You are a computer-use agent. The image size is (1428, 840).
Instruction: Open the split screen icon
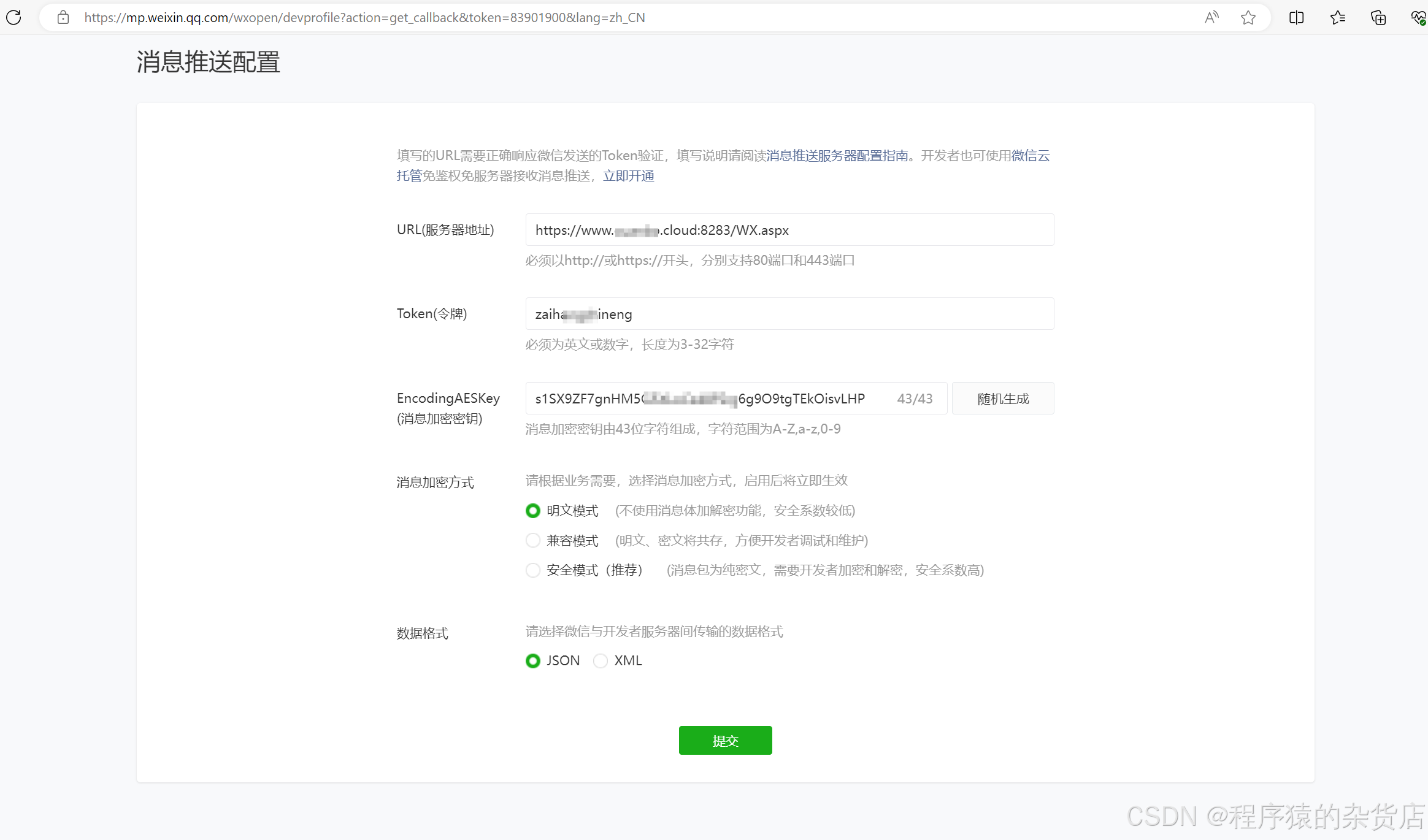pyautogui.click(x=1296, y=17)
